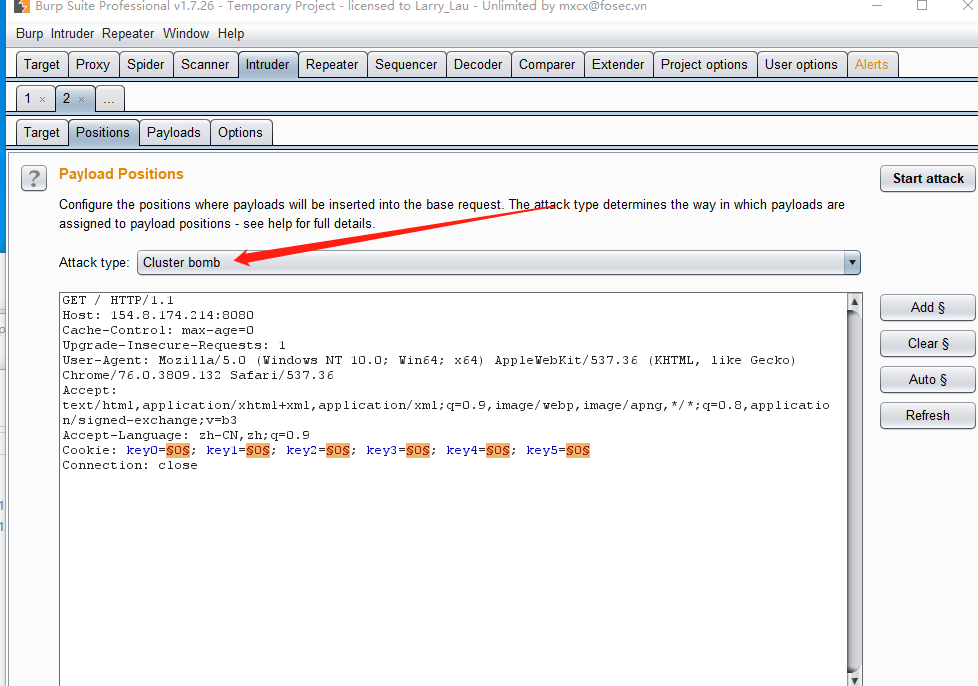Open the Intruder menu
Viewport: 978px width, 686px height.
[x=72, y=34]
